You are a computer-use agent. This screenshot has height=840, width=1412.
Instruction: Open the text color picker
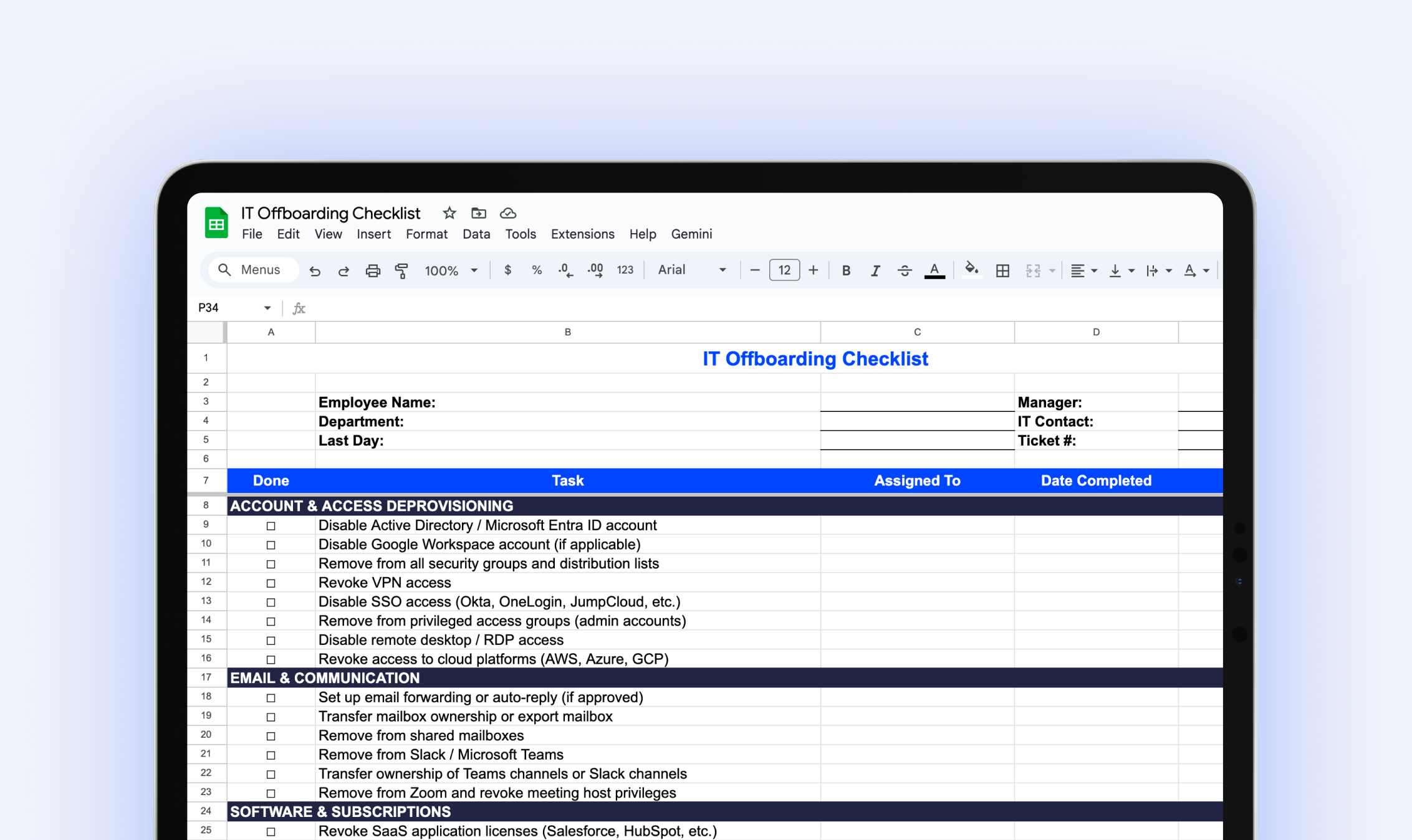pos(934,270)
